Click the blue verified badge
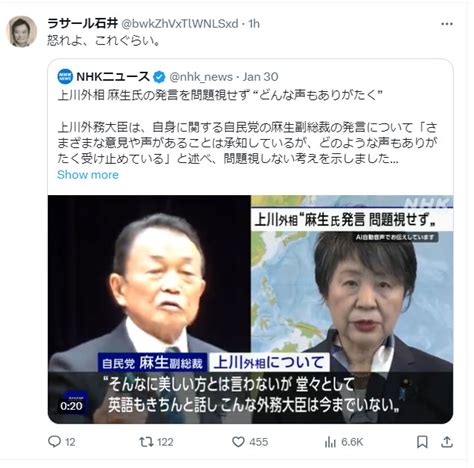This screenshot has height=468, width=474. click(x=159, y=77)
